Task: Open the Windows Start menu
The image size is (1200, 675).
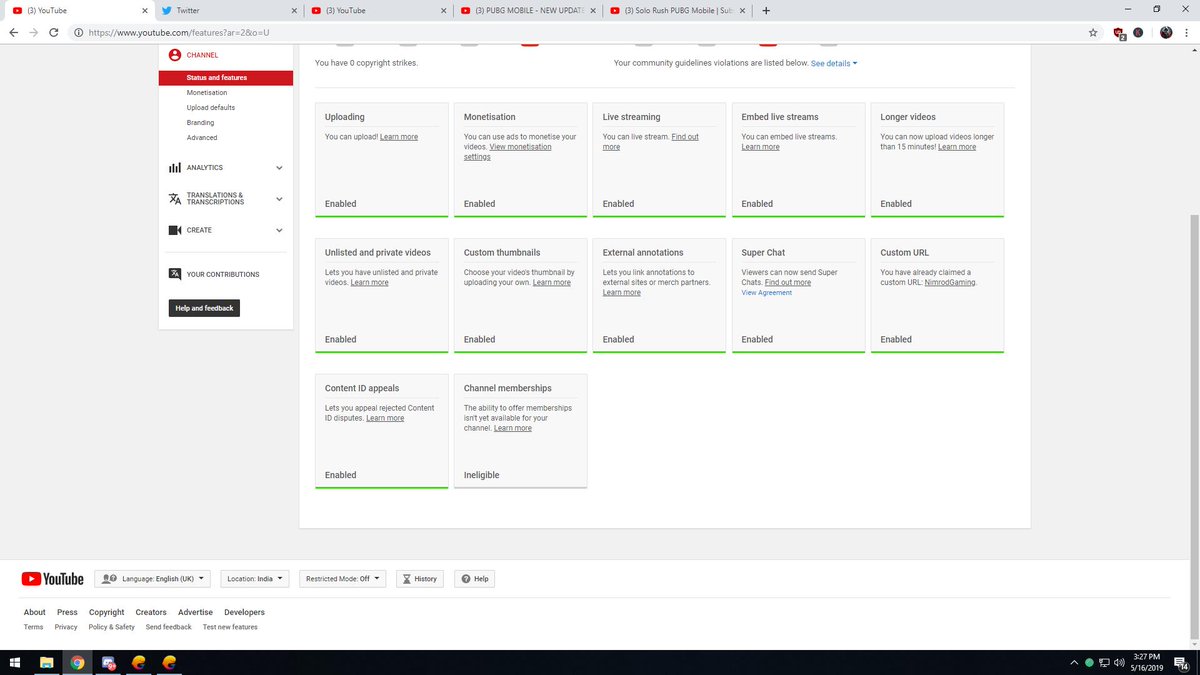Action: (x=15, y=662)
